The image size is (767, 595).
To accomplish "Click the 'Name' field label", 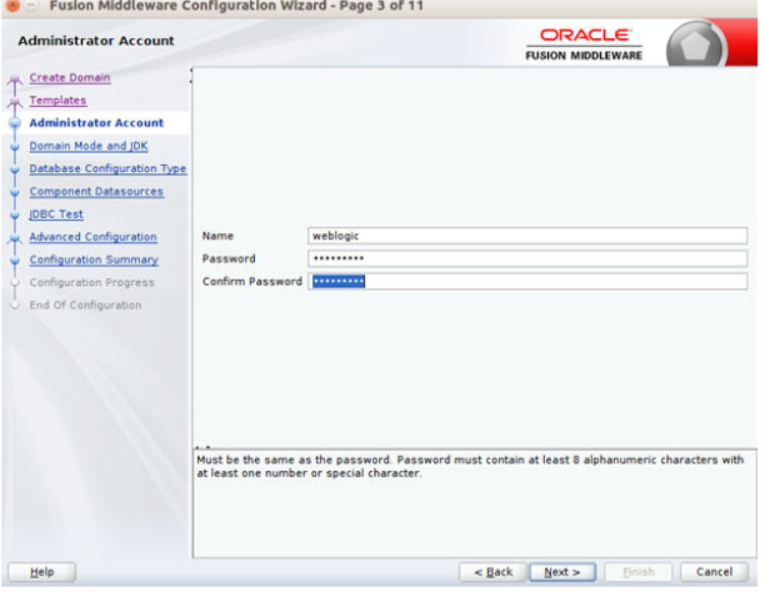I will point(218,236).
